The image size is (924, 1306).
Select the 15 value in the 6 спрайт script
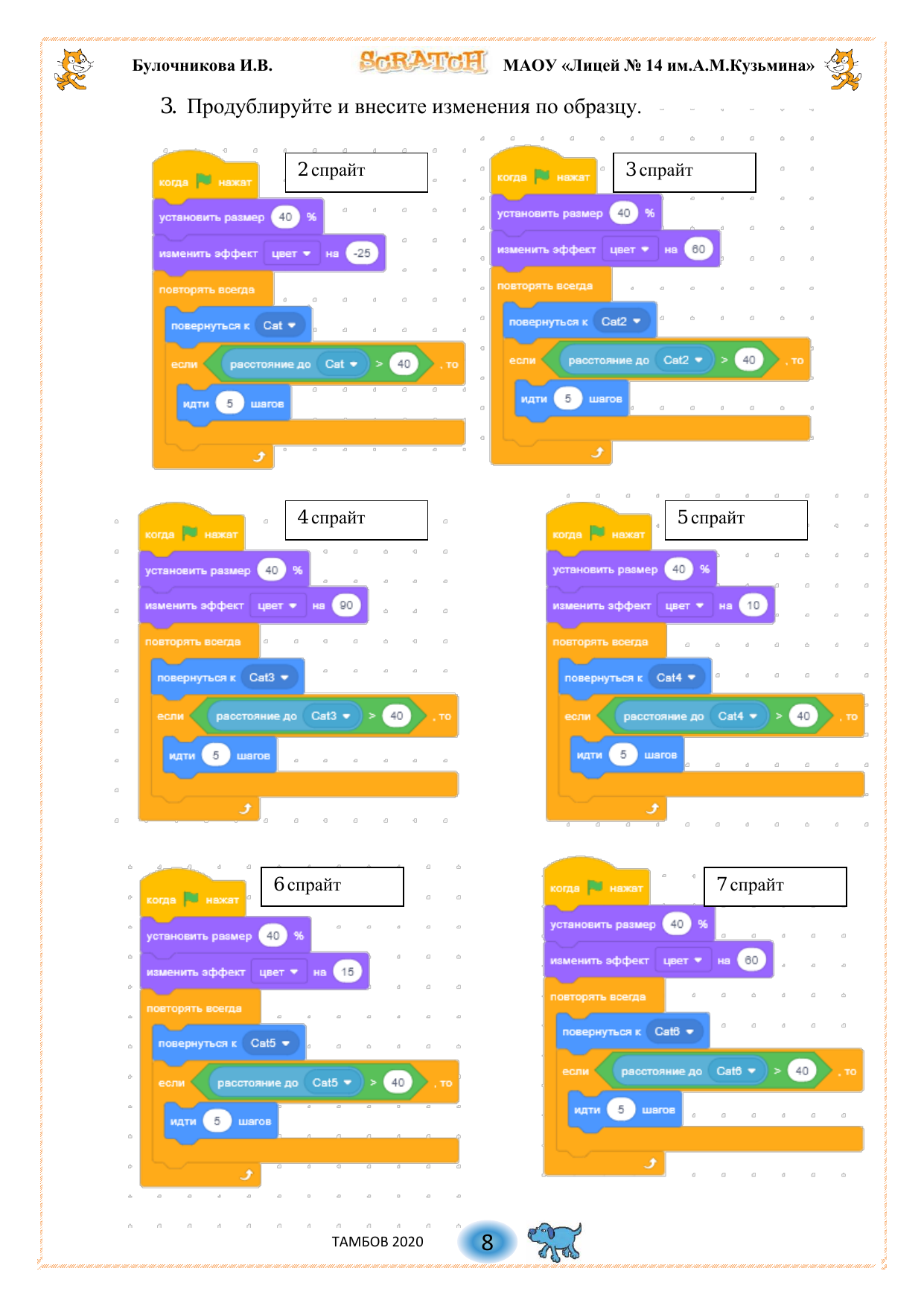(x=347, y=972)
